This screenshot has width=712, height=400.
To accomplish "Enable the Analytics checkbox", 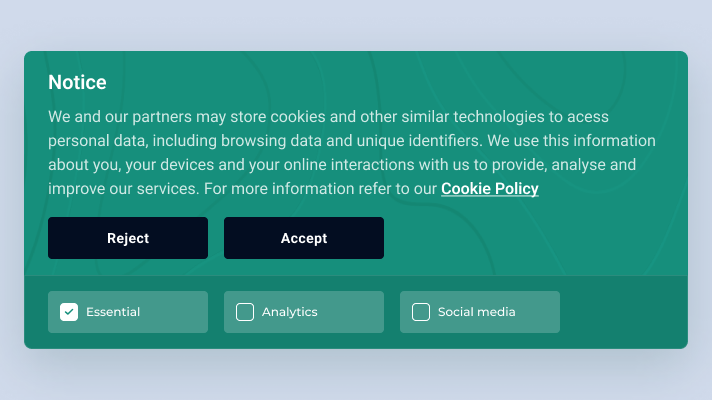I will [245, 312].
